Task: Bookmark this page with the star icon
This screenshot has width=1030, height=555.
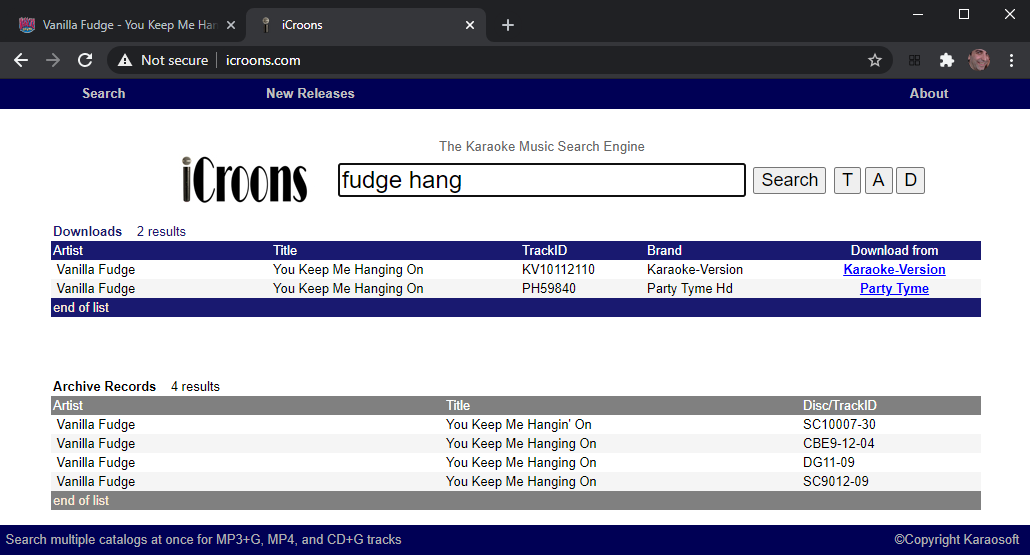Action: point(875,60)
